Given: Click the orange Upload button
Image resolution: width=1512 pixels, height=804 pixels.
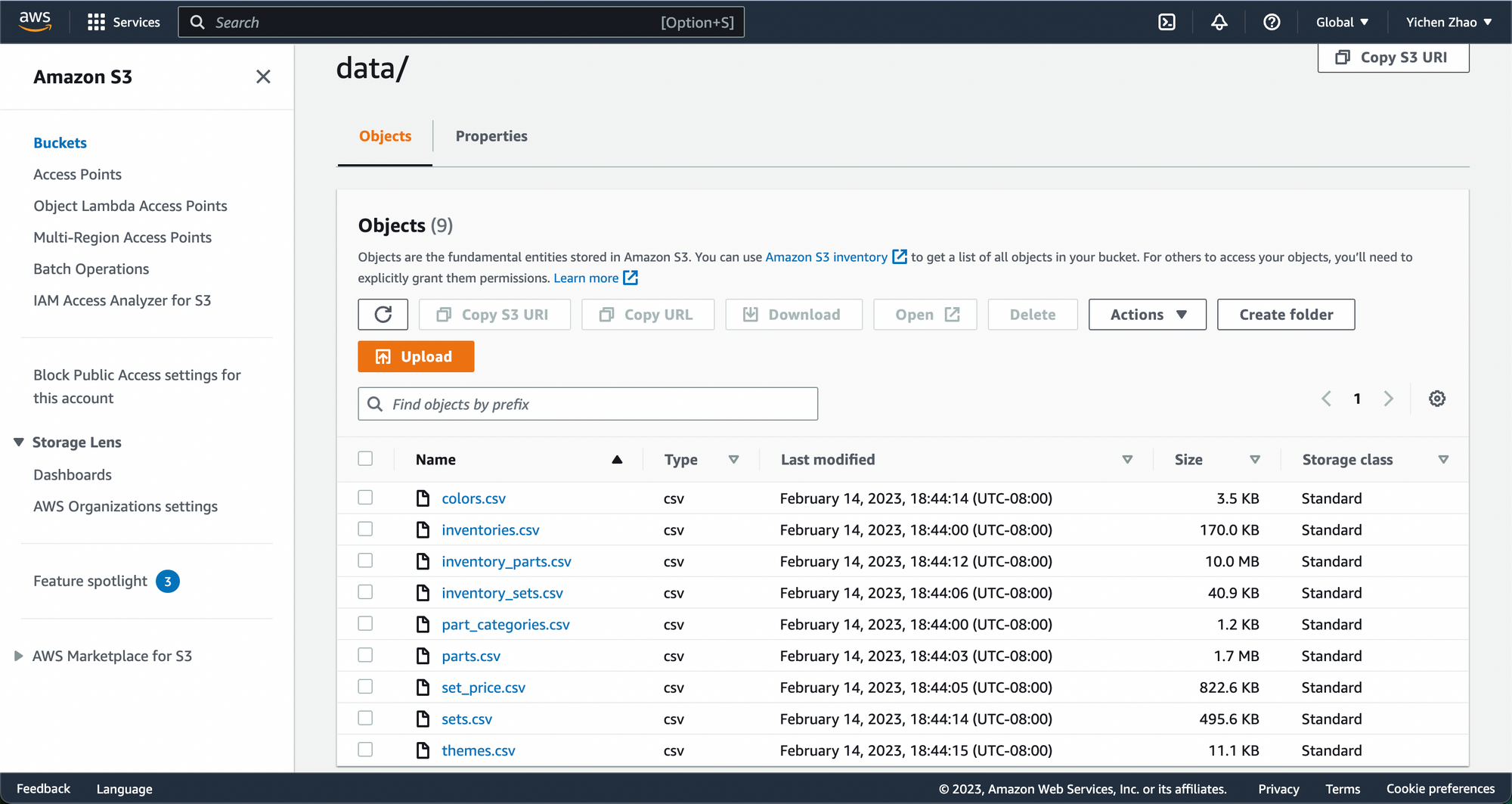Looking at the screenshot, I should (x=416, y=356).
